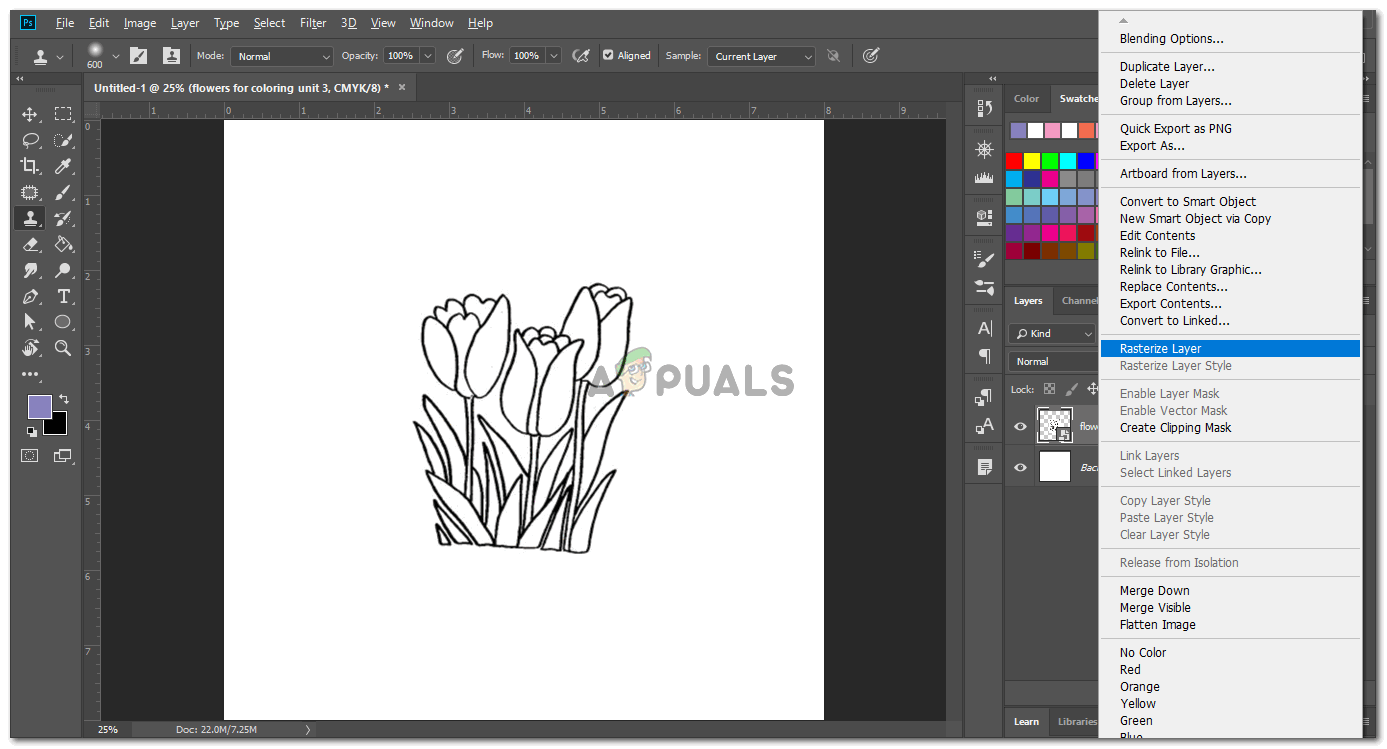This screenshot has height=749, width=1387.
Task: Select the Zoom tool in toolbar
Action: pyautogui.click(x=63, y=348)
